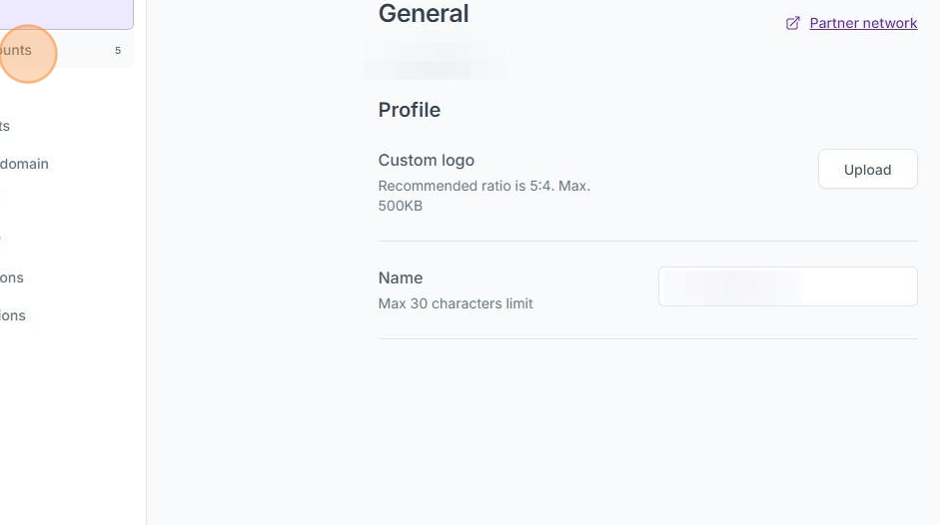Click the Custom logo label
This screenshot has height=525, width=940.
[426, 160]
